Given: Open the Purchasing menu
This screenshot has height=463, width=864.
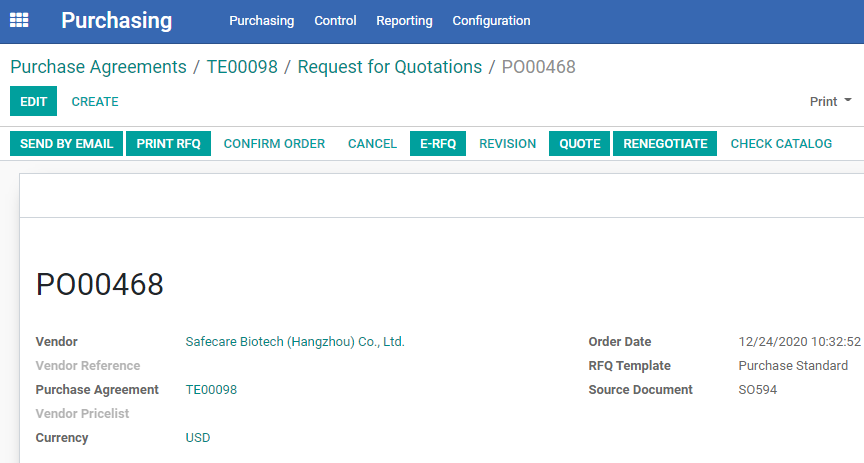Looking at the screenshot, I should [262, 21].
